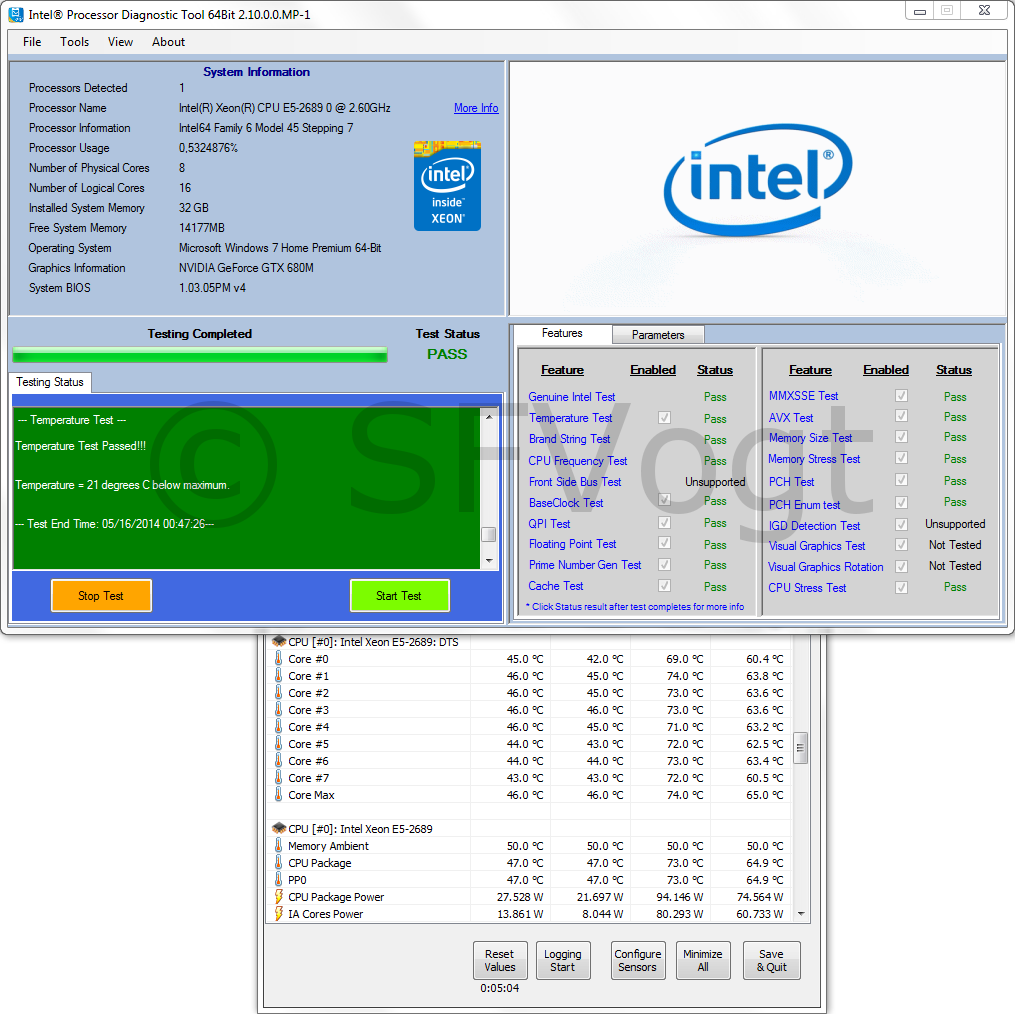
Task: Click the orange Stop Test button
Action: pyautogui.click(x=101, y=596)
